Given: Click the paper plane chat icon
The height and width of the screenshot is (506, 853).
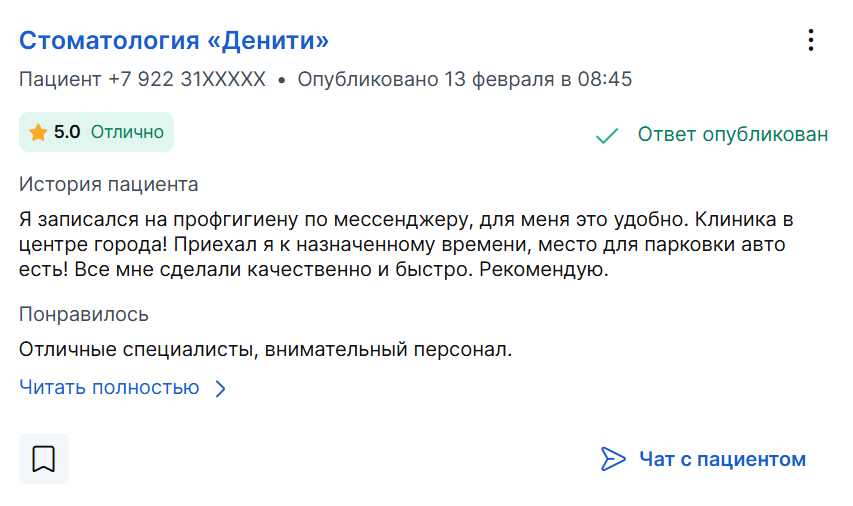Looking at the screenshot, I should (x=613, y=459).
